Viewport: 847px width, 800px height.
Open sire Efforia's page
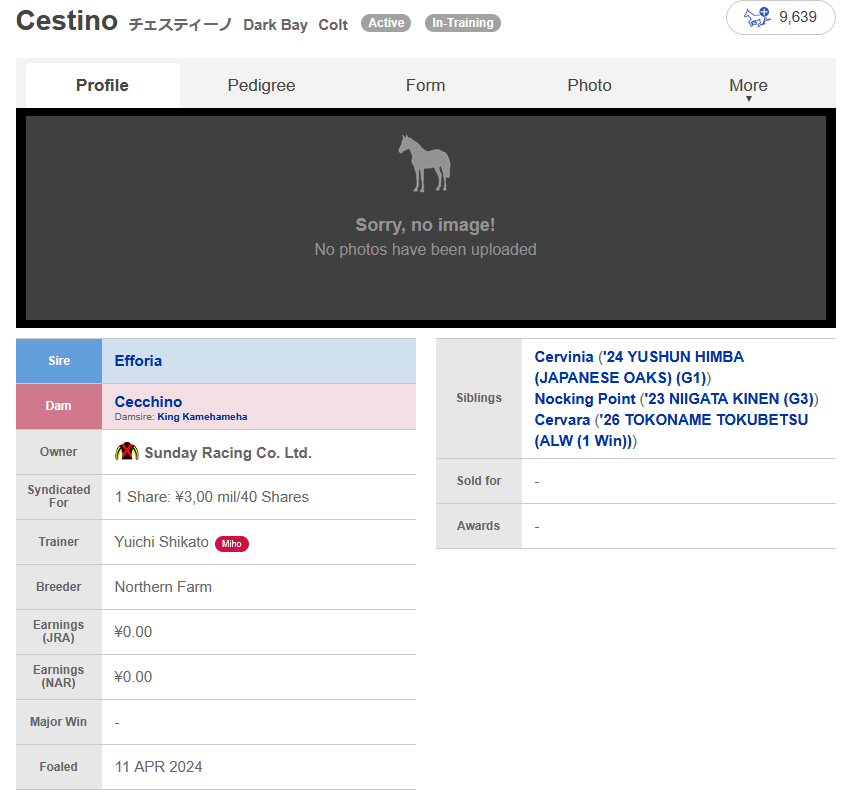click(x=138, y=361)
